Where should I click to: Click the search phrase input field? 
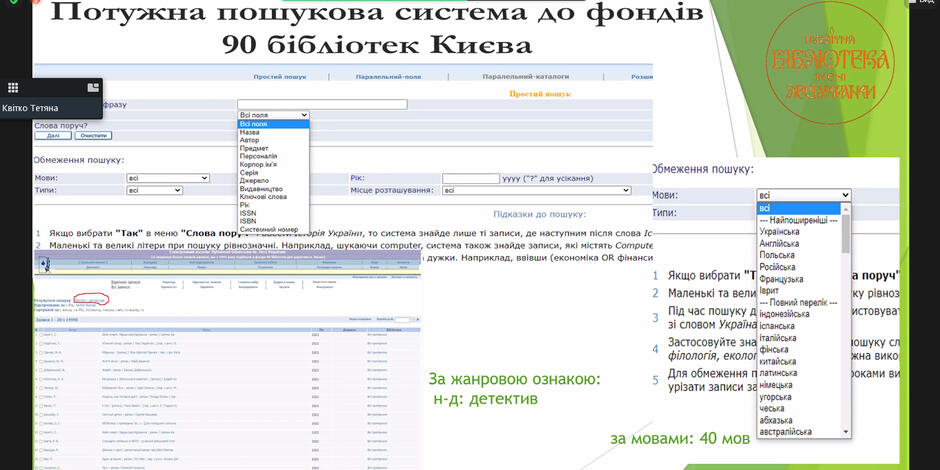322,104
